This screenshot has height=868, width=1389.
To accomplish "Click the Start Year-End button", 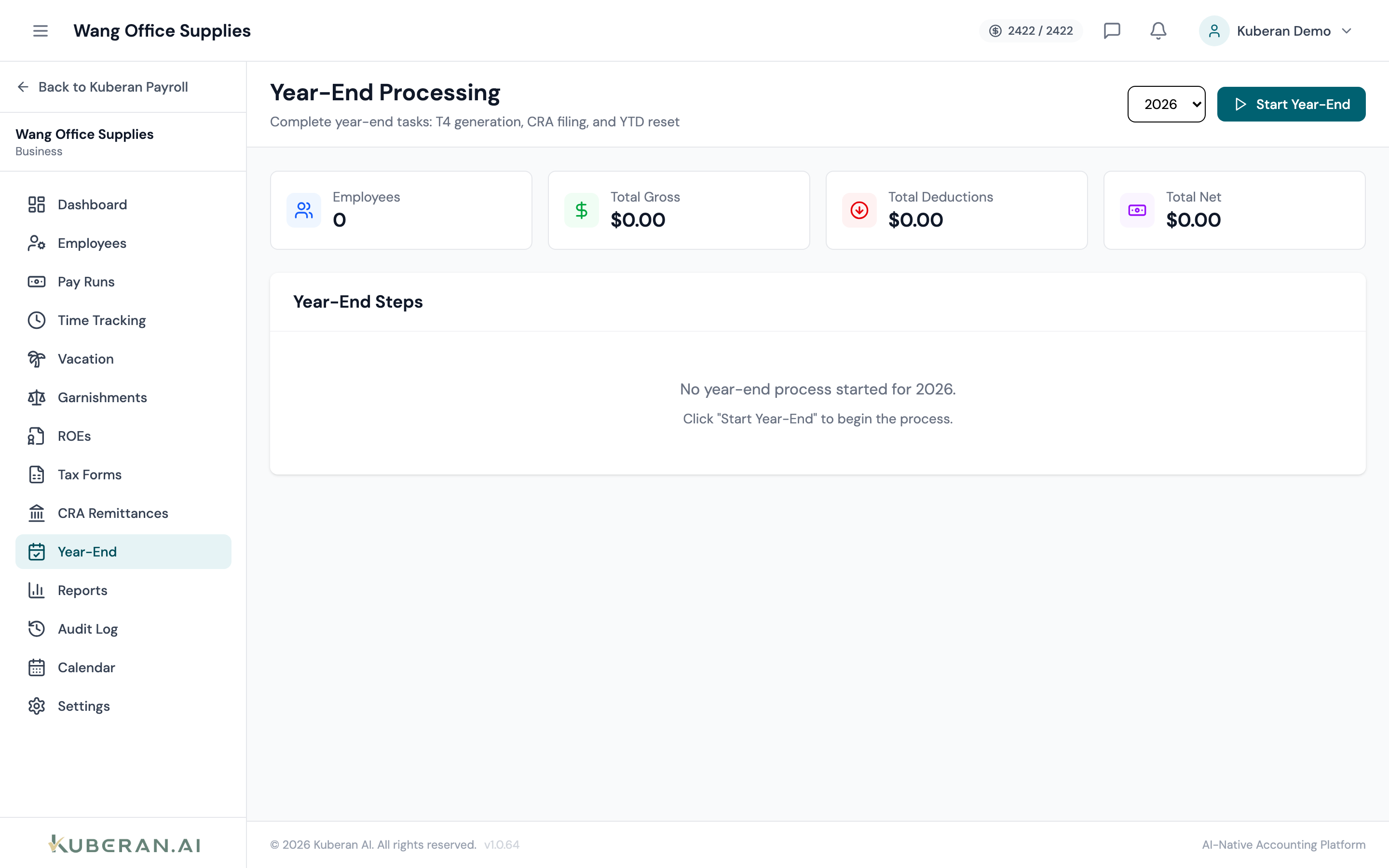I will tap(1291, 104).
